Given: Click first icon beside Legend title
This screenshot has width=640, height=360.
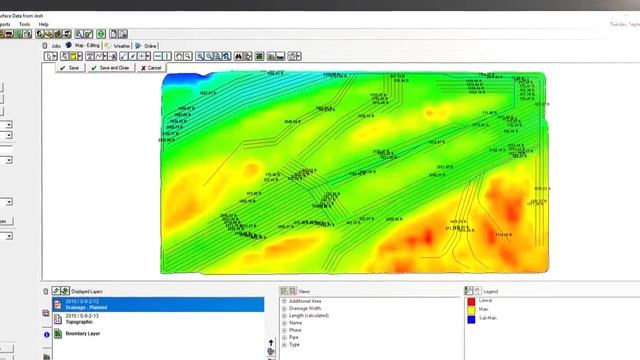Looking at the screenshot, I should point(469,291).
